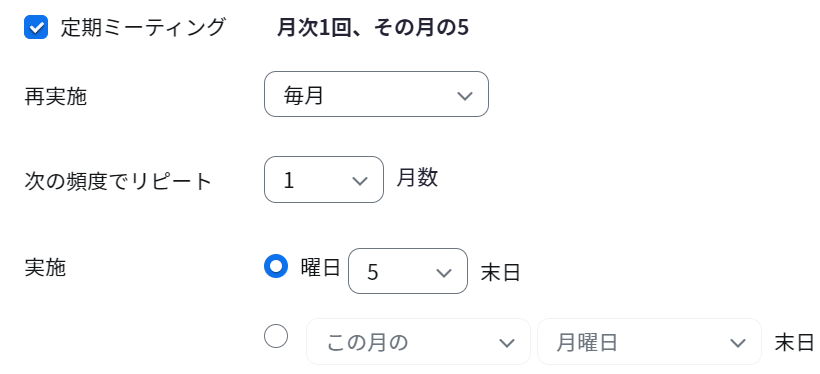Click the chevron arrow in 毎月 dropdown
The image size is (820, 374).
tap(464, 96)
